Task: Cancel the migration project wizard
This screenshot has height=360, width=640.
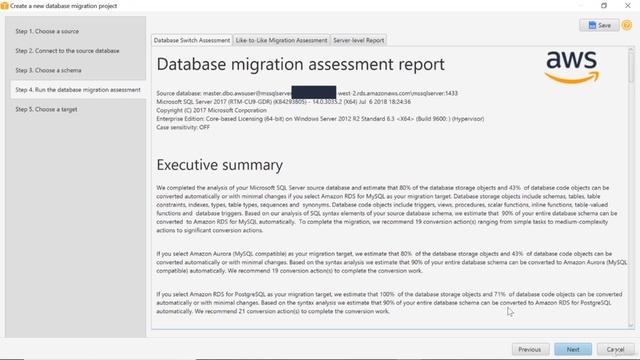Action: click(615, 349)
